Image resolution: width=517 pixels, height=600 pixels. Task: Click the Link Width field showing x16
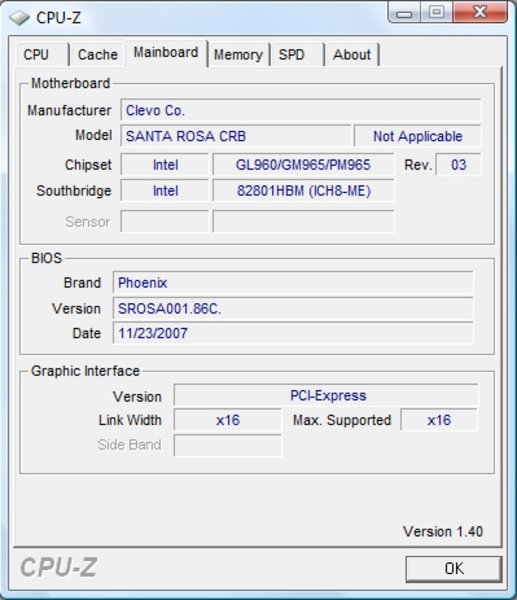click(x=228, y=420)
